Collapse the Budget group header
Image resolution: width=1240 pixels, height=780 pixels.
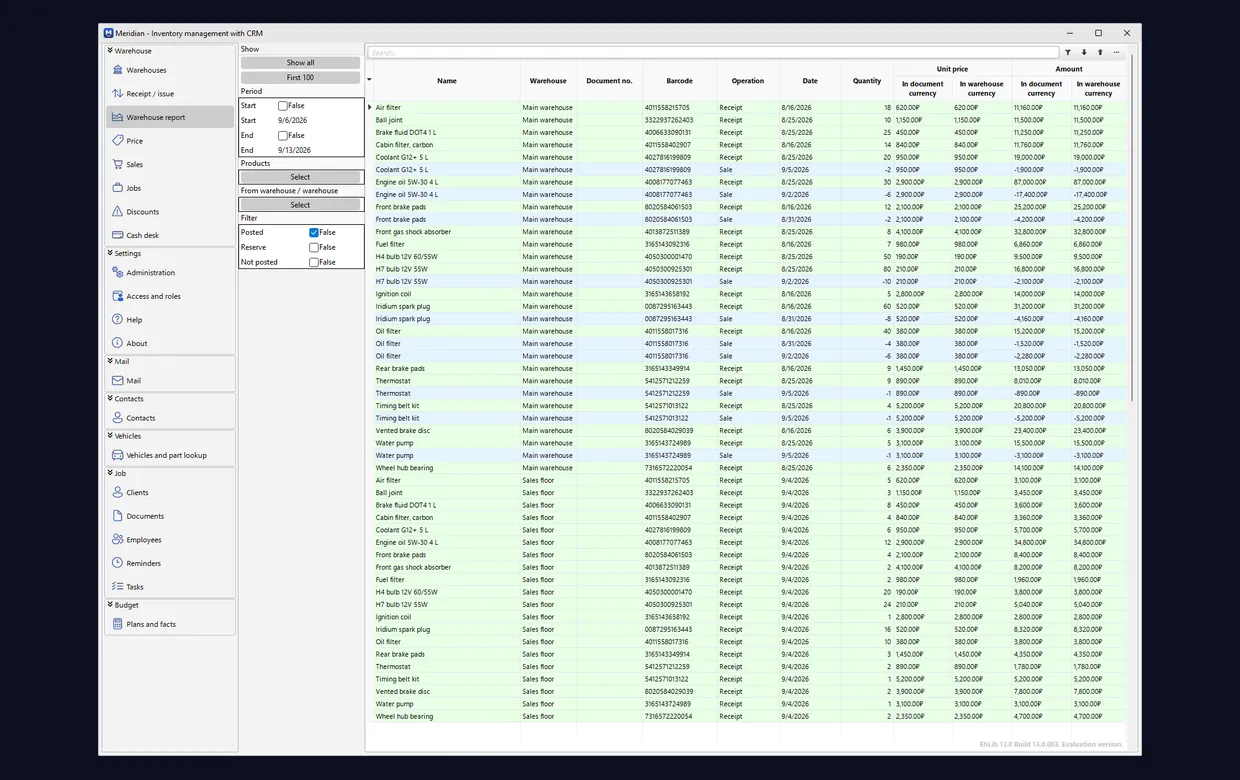[x=169, y=605]
